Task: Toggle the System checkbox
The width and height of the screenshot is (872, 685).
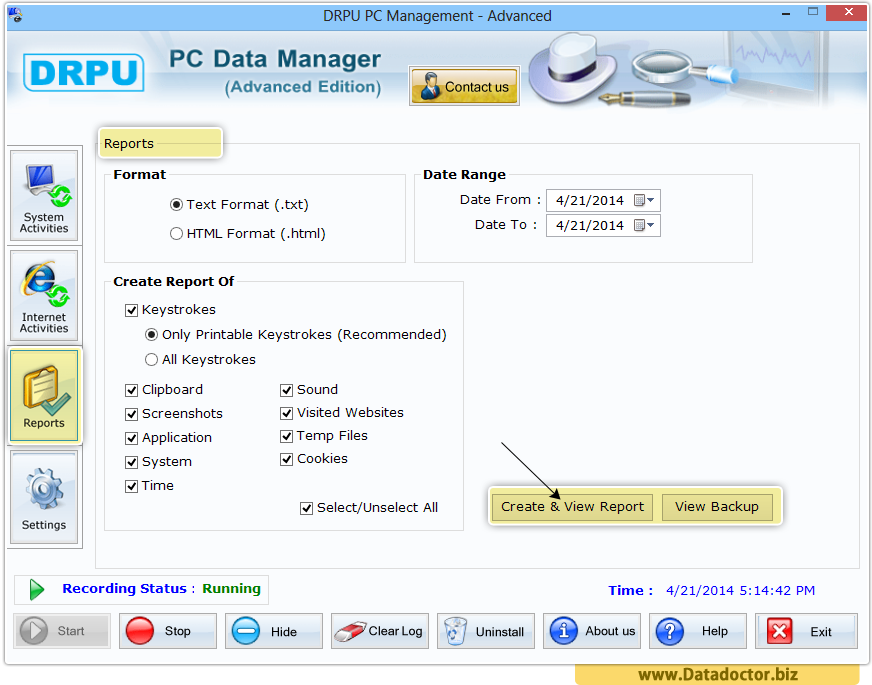Action: [x=131, y=462]
